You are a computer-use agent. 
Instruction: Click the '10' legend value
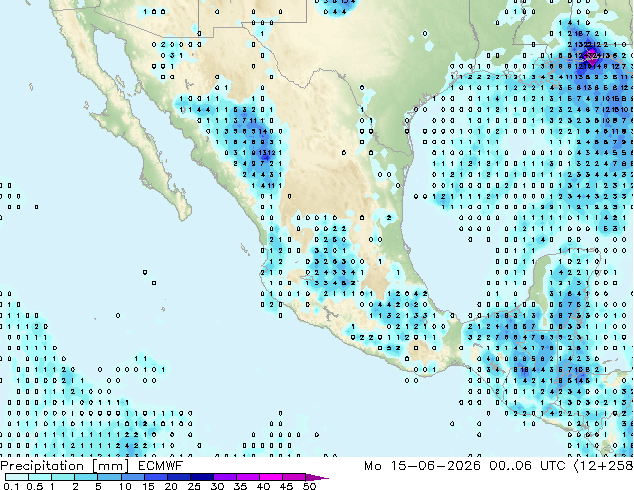click(125, 486)
